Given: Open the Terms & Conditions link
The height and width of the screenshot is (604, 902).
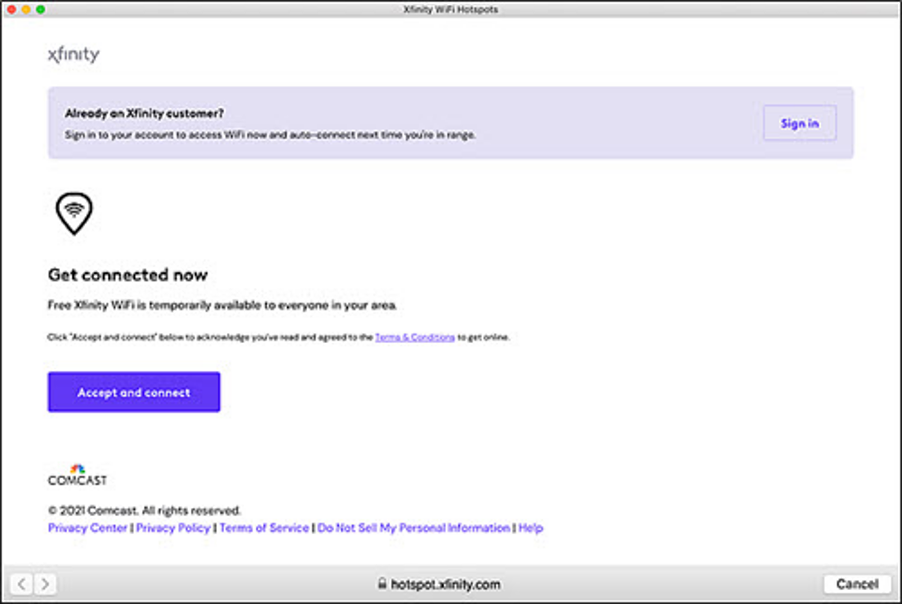Looking at the screenshot, I should (x=414, y=338).
